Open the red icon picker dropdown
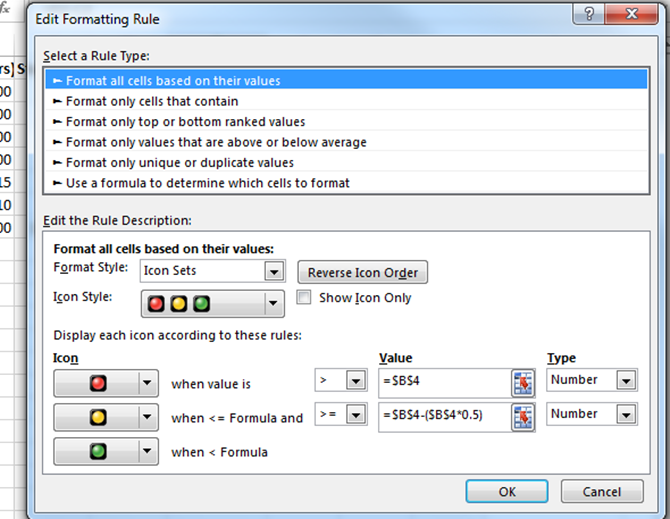This screenshot has width=670, height=519. coord(147,382)
